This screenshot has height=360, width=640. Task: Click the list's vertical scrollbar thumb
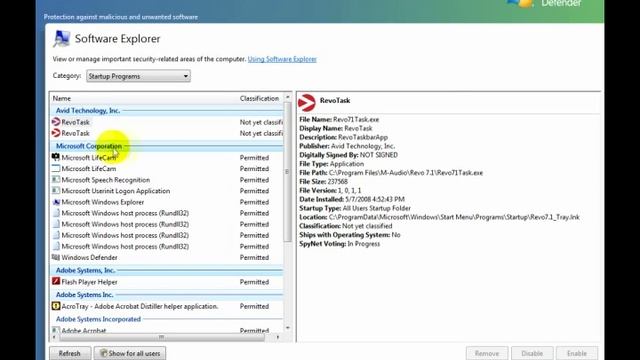(287, 171)
